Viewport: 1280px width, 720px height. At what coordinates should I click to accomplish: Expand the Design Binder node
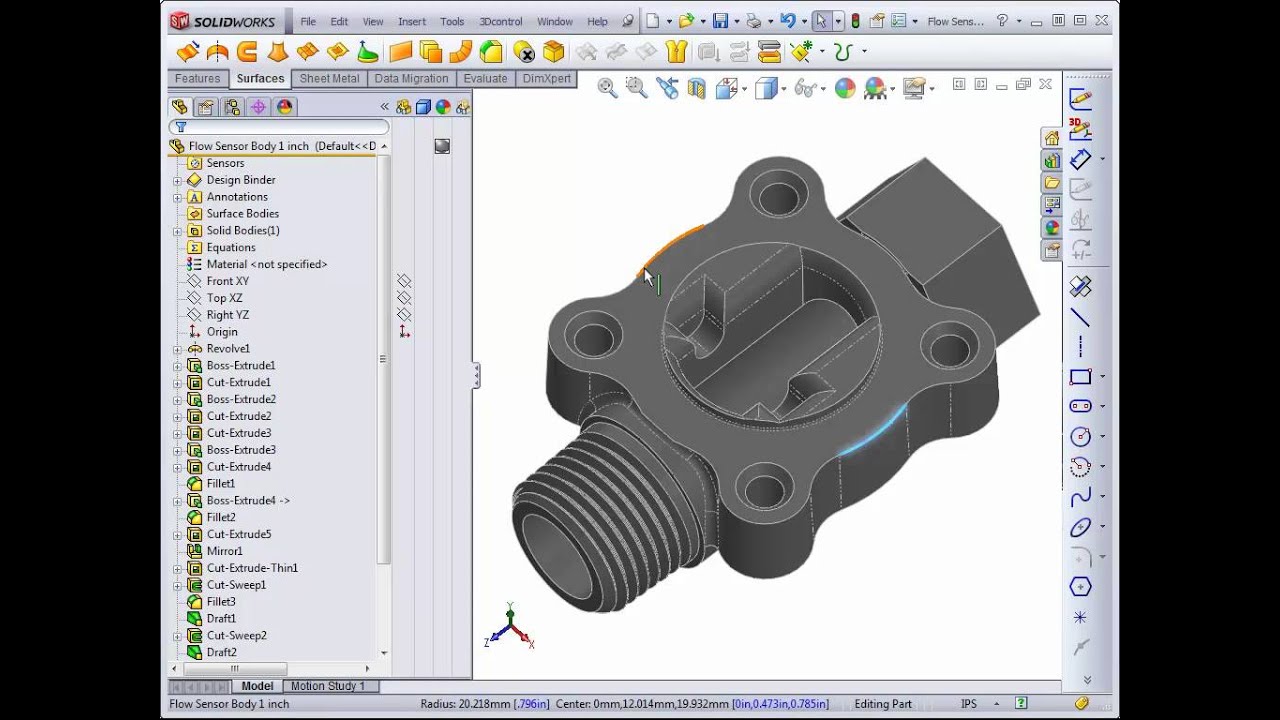(178, 180)
